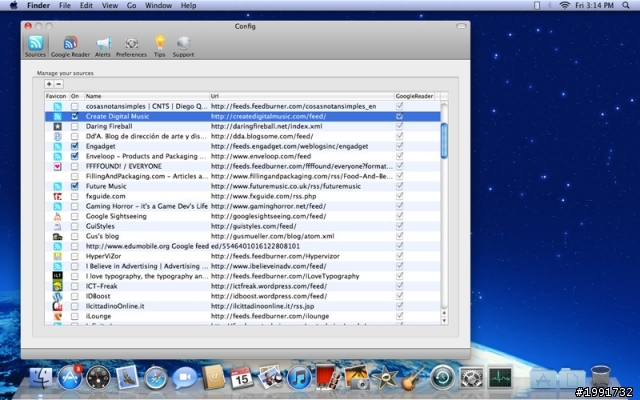Enable the fxguide.com source checkbox
This screenshot has height=400, width=640.
(74, 196)
